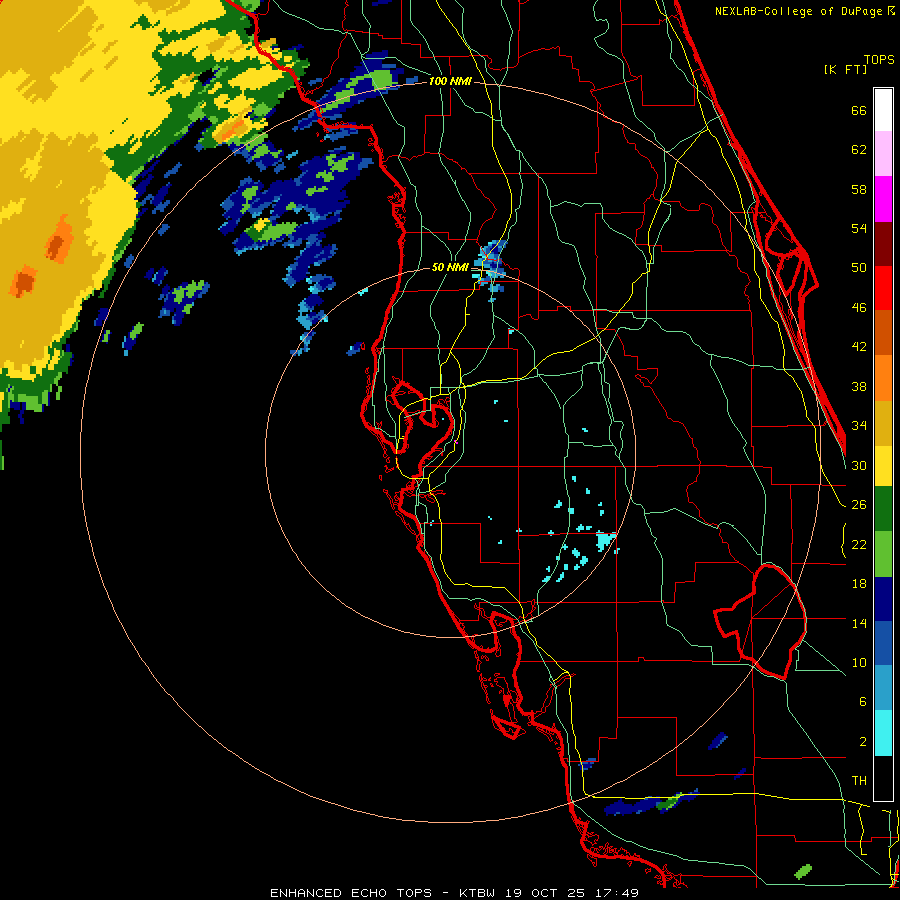The image size is (900, 900).
Task: Click the light orange legend swatch beside 38
Action: (x=883, y=378)
